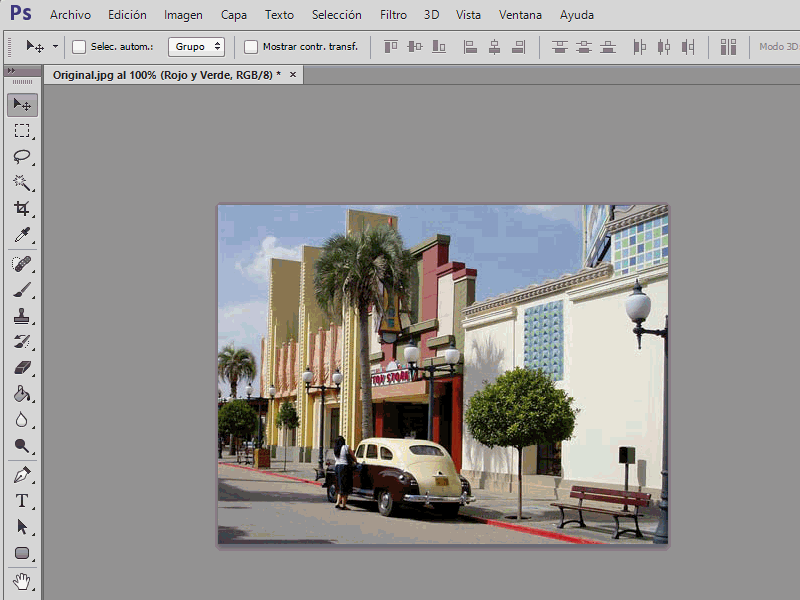
Task: Distribute left edges in options bar
Action: (x=639, y=47)
